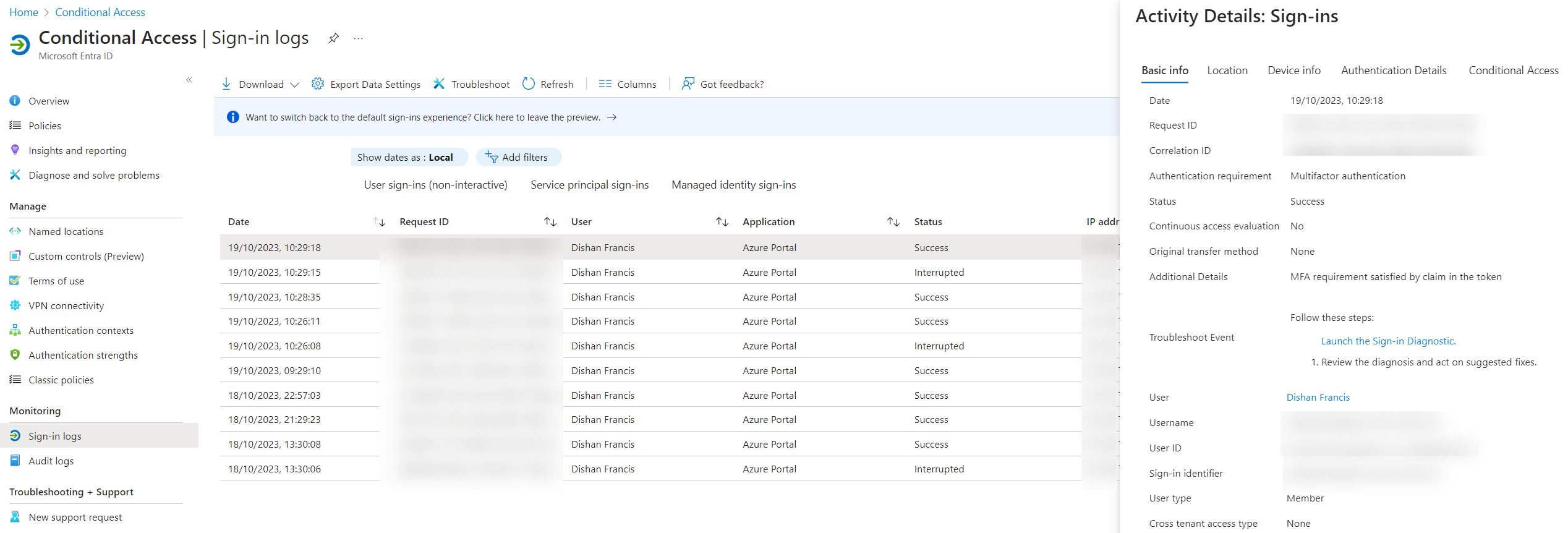Click the Status column header
The image size is (1568, 533).
928,221
